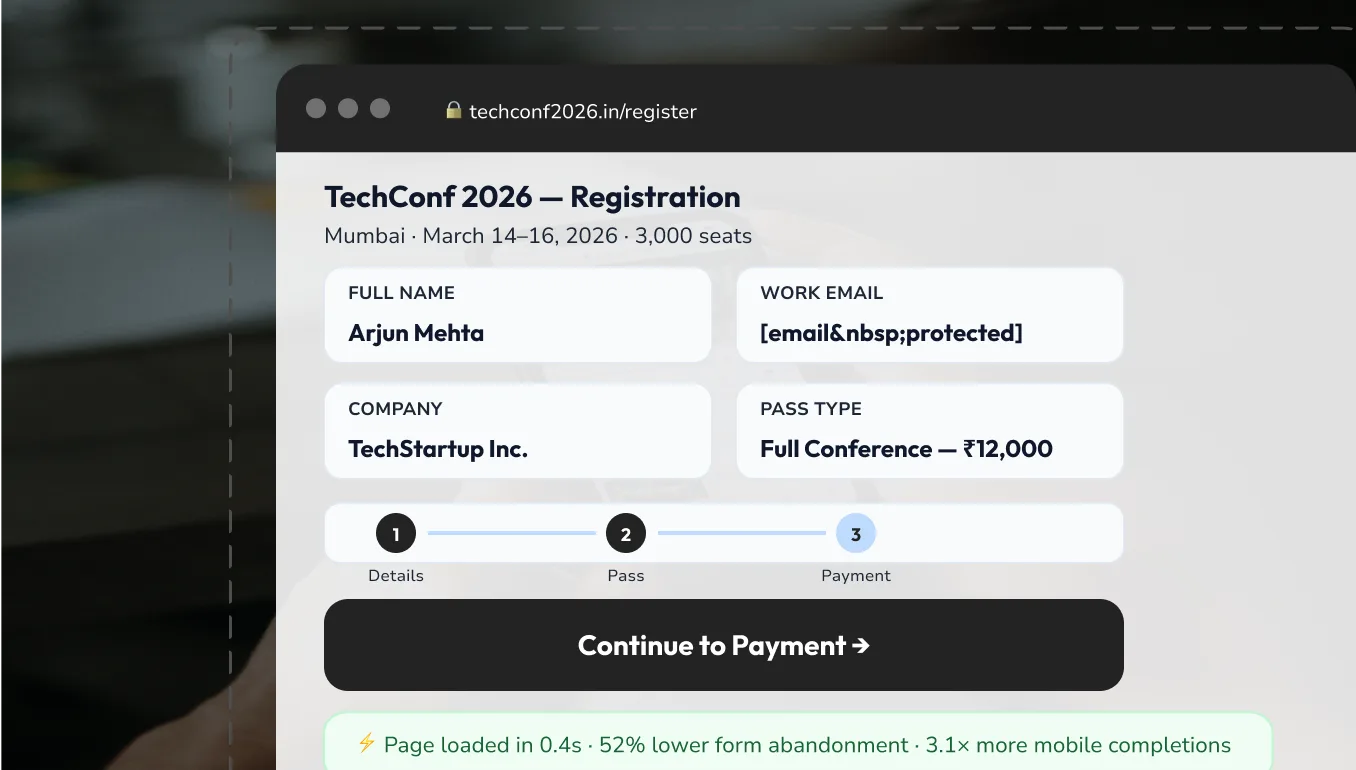Screen dimensions: 1356x770
Task: Click the arrow icon on Continue to Payment
Action: point(861,645)
